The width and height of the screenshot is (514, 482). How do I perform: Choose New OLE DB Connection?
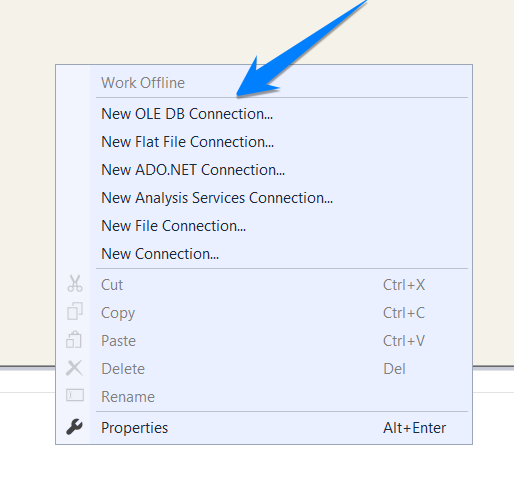click(x=187, y=114)
